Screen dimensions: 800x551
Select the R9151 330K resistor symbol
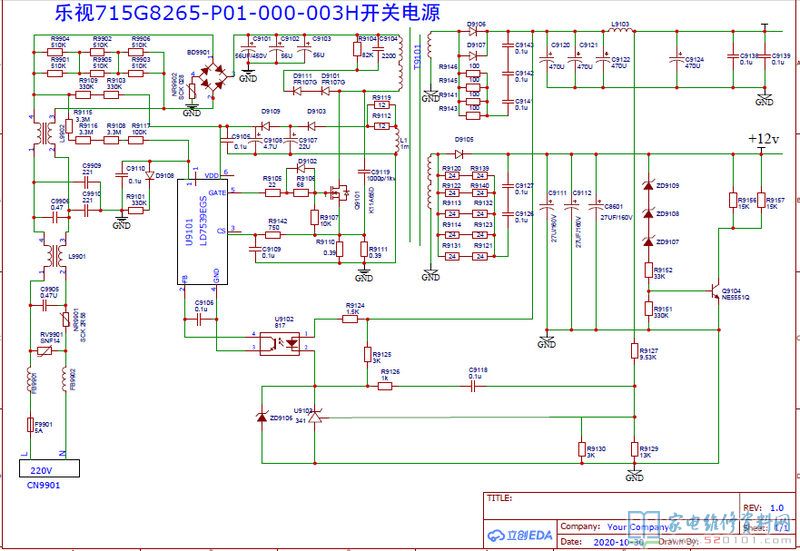(x=648, y=309)
